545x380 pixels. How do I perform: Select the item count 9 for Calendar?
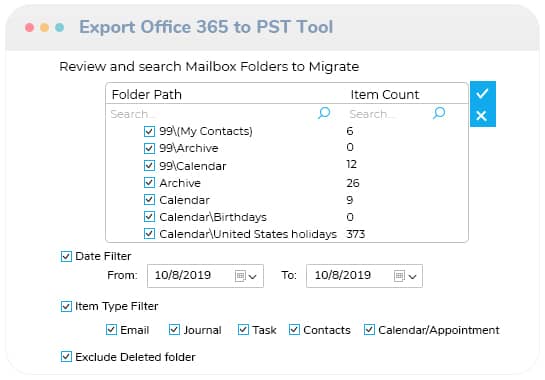350,200
